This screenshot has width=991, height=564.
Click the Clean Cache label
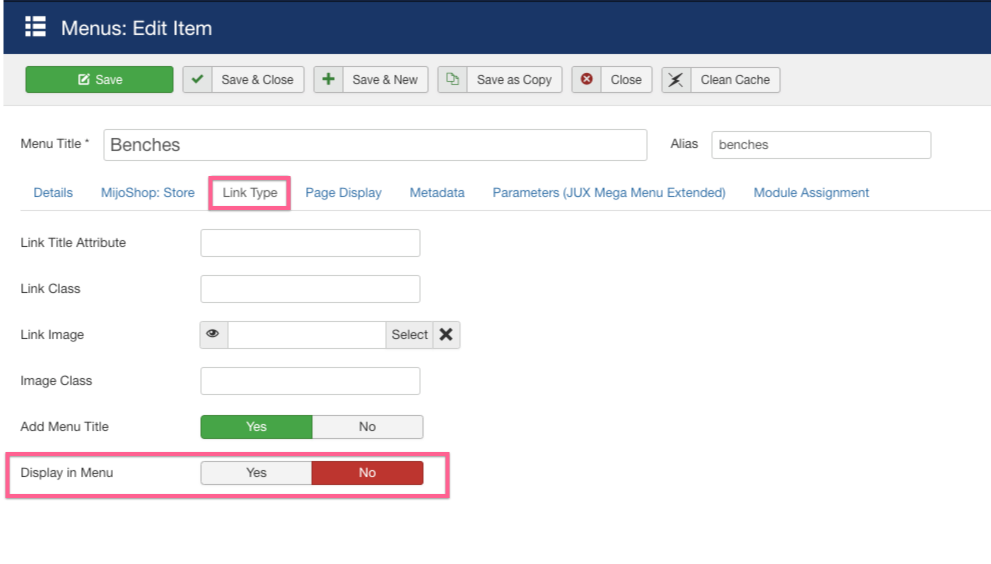tap(735, 80)
